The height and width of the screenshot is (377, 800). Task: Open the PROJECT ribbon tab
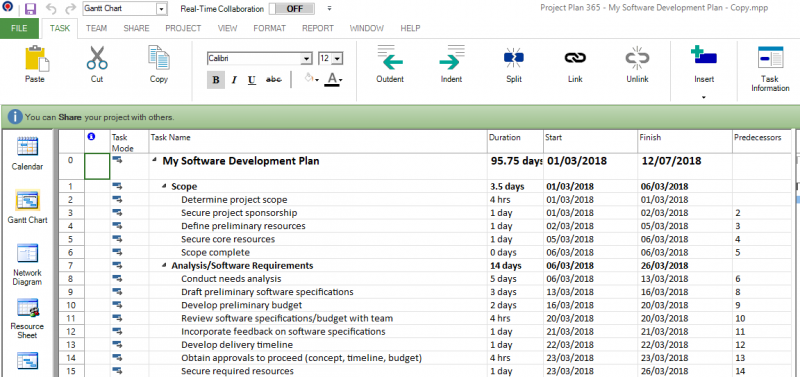point(183,29)
